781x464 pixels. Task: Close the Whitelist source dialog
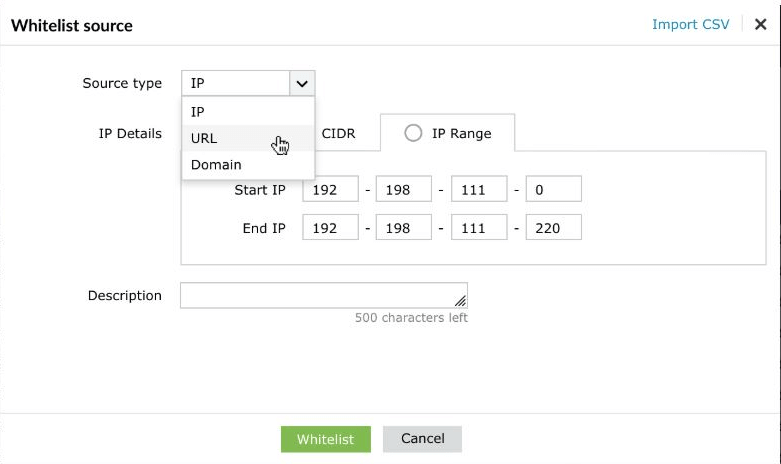tap(761, 25)
